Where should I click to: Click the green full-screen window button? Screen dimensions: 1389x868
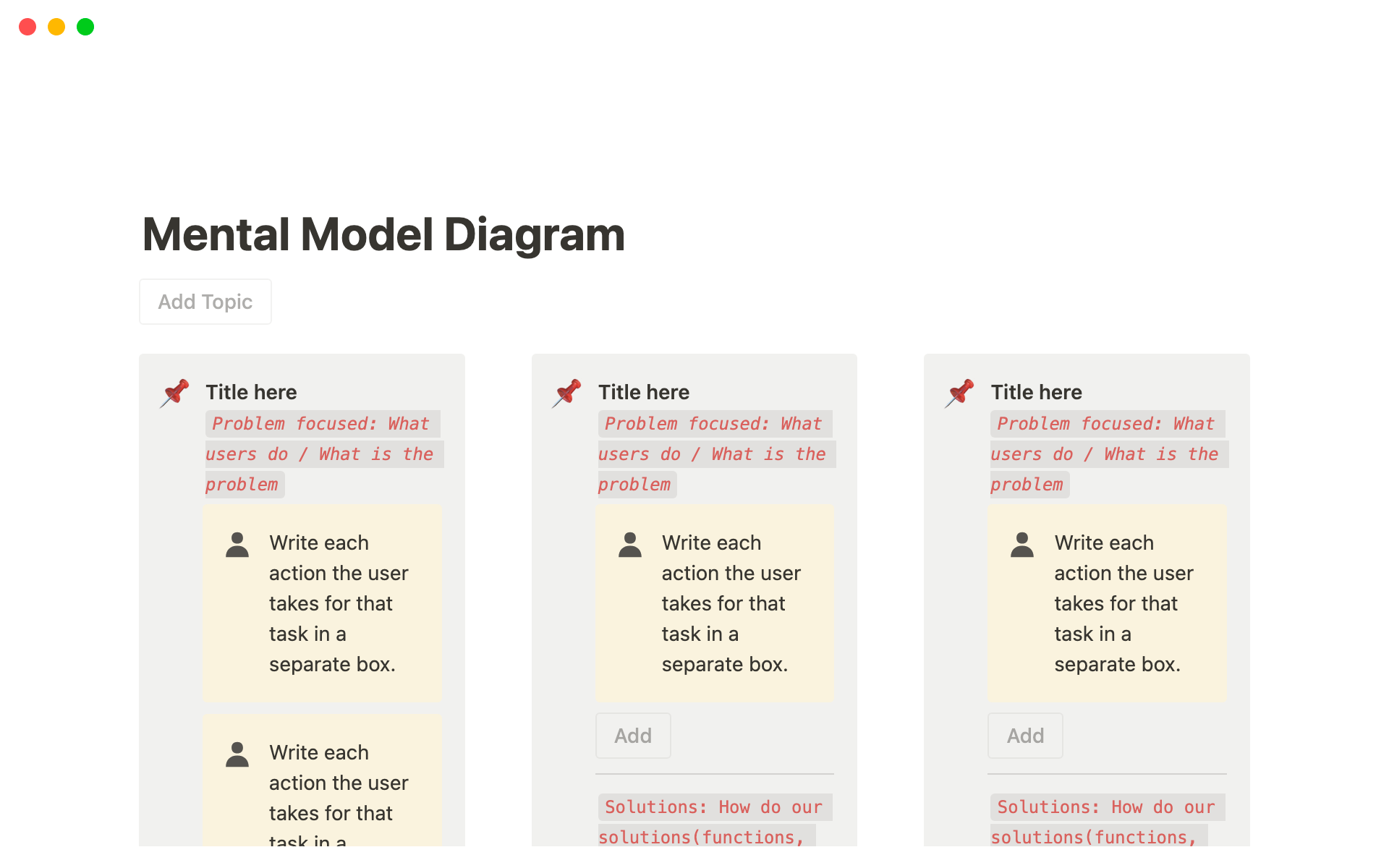(x=85, y=27)
